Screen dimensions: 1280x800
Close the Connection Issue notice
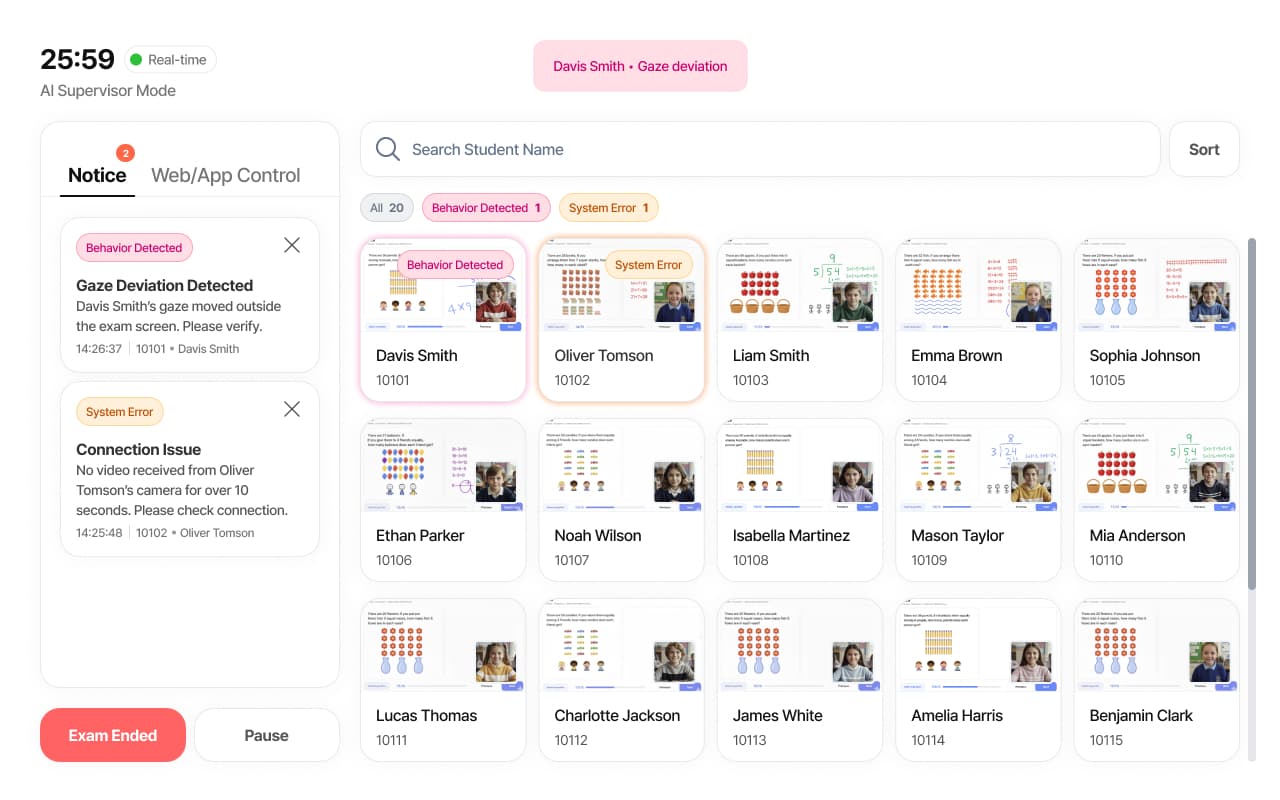coord(292,409)
